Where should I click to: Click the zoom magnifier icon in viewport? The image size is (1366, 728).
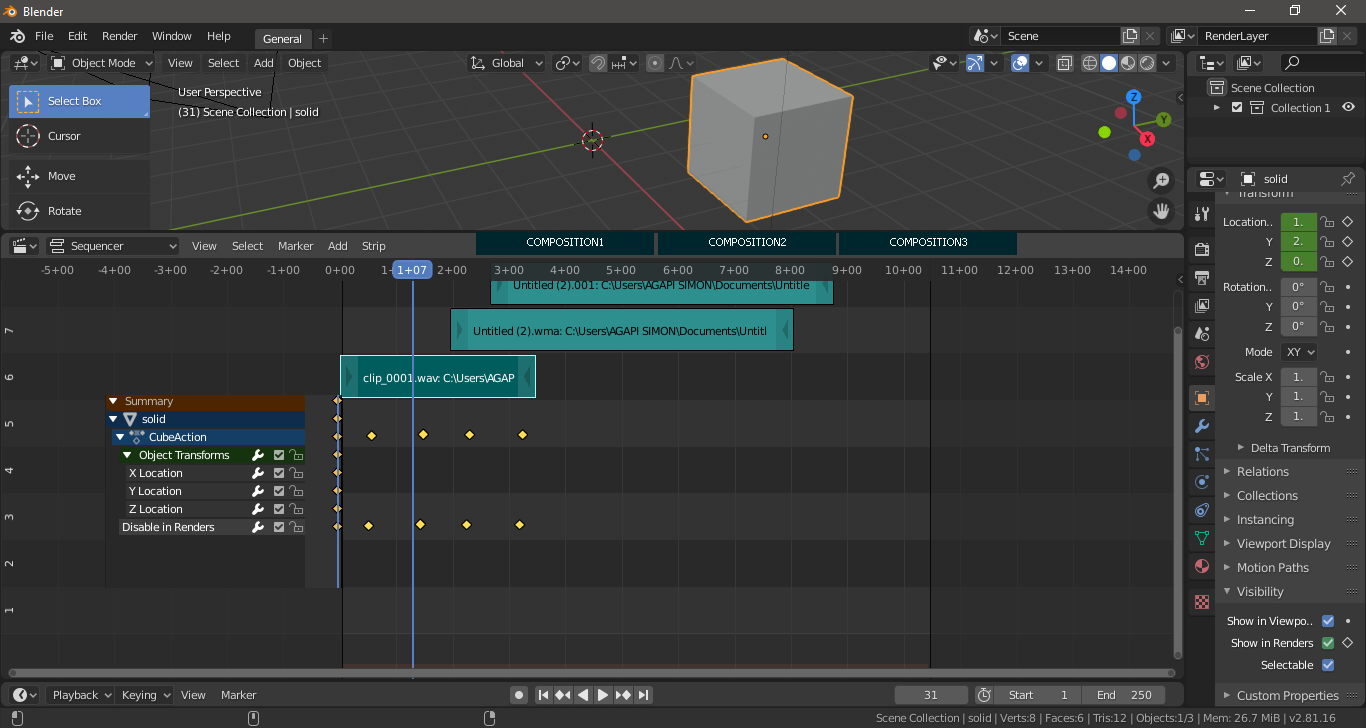(x=1161, y=181)
